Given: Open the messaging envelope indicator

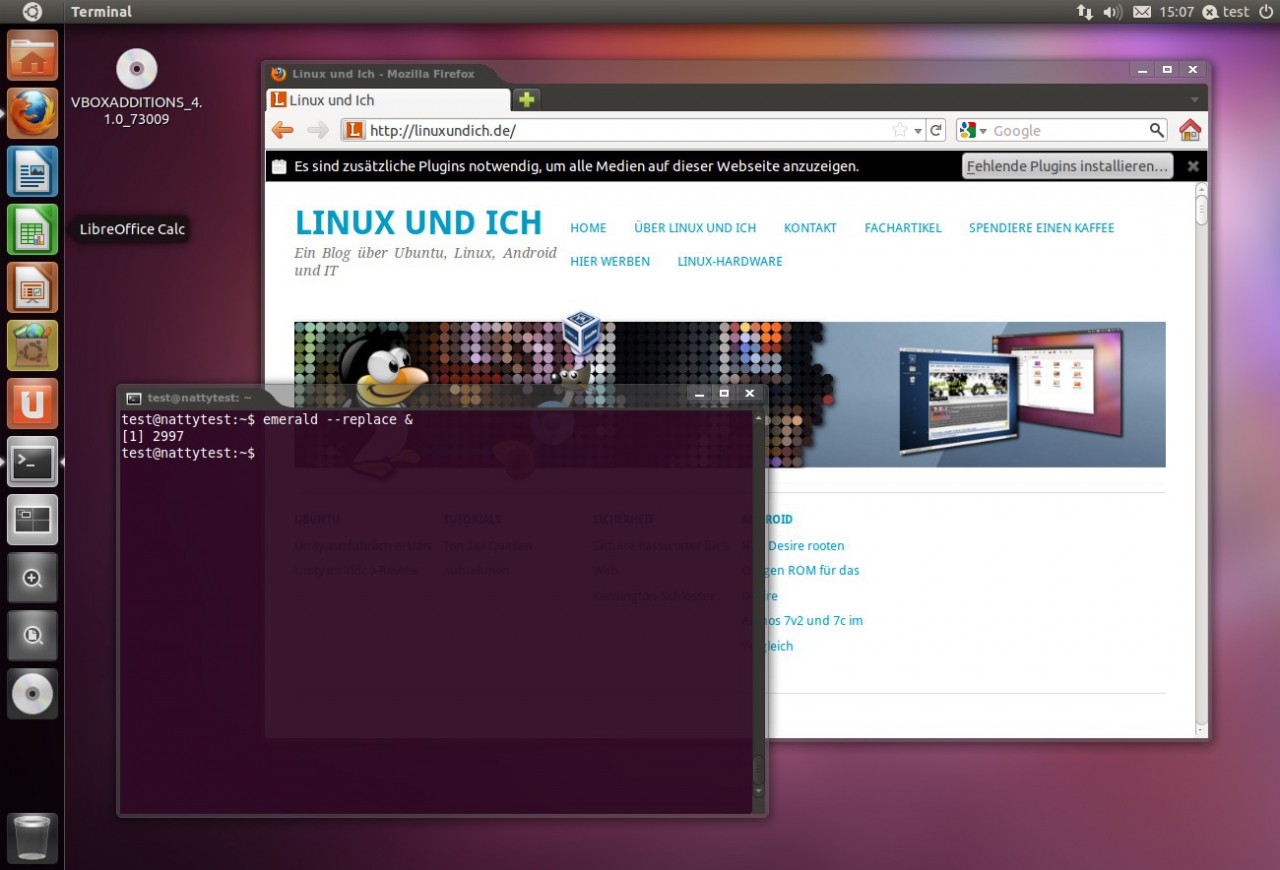Looking at the screenshot, I should (x=1141, y=12).
